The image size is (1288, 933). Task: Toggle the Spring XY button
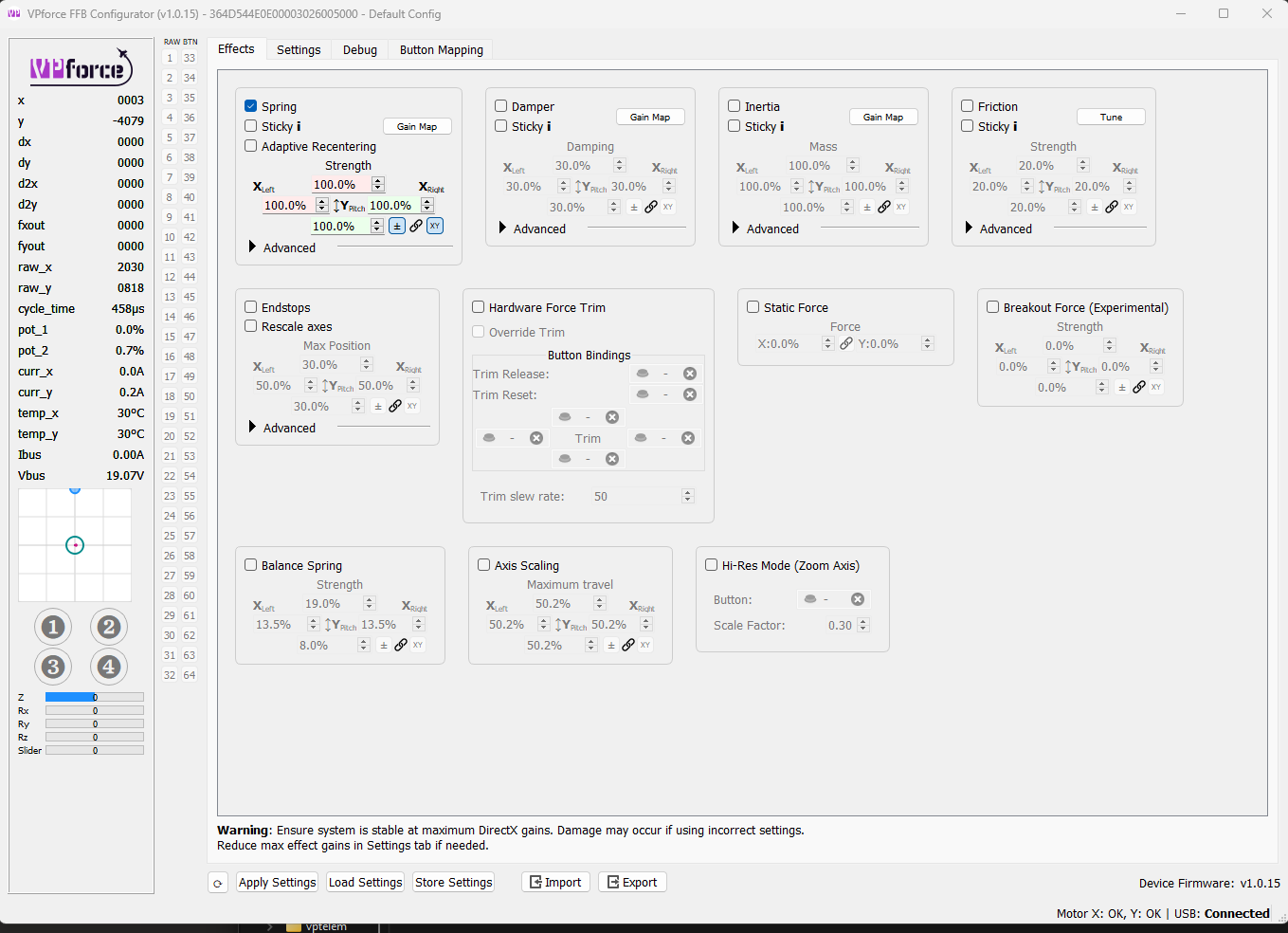pos(435,226)
